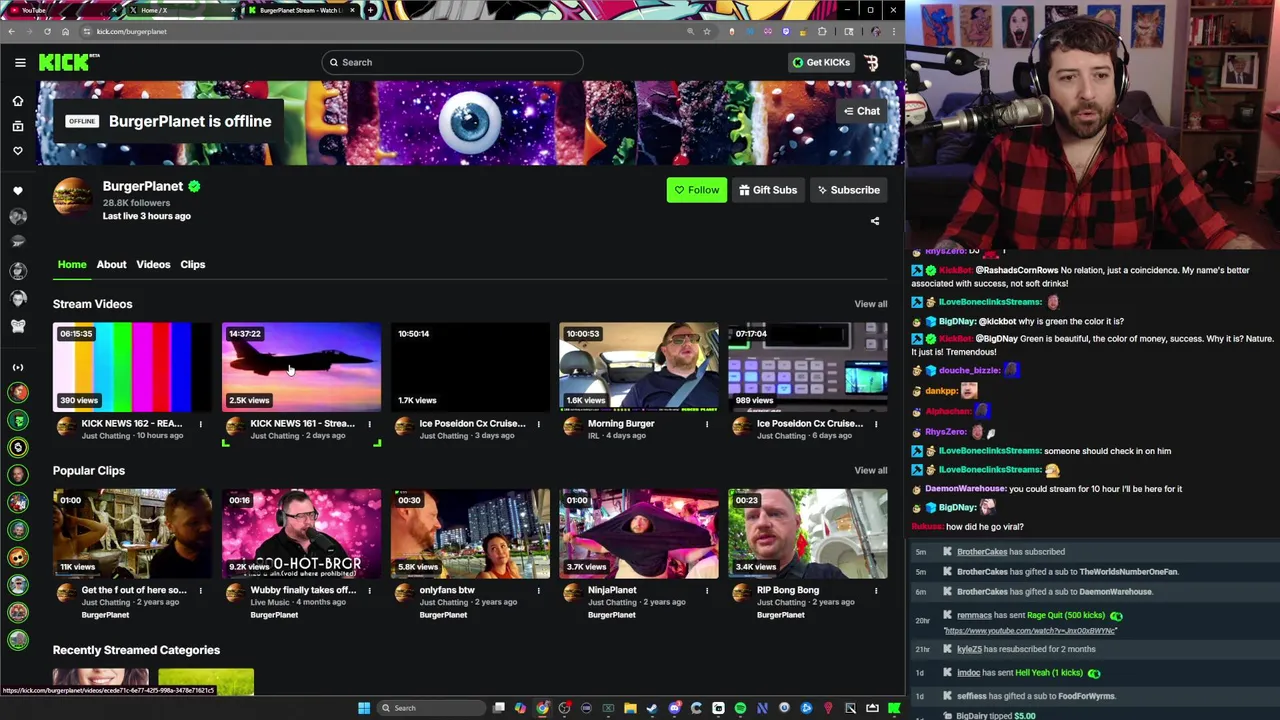1280x720 pixels.
Task: Click the Recently Streamed Categories heading
Action: click(136, 650)
